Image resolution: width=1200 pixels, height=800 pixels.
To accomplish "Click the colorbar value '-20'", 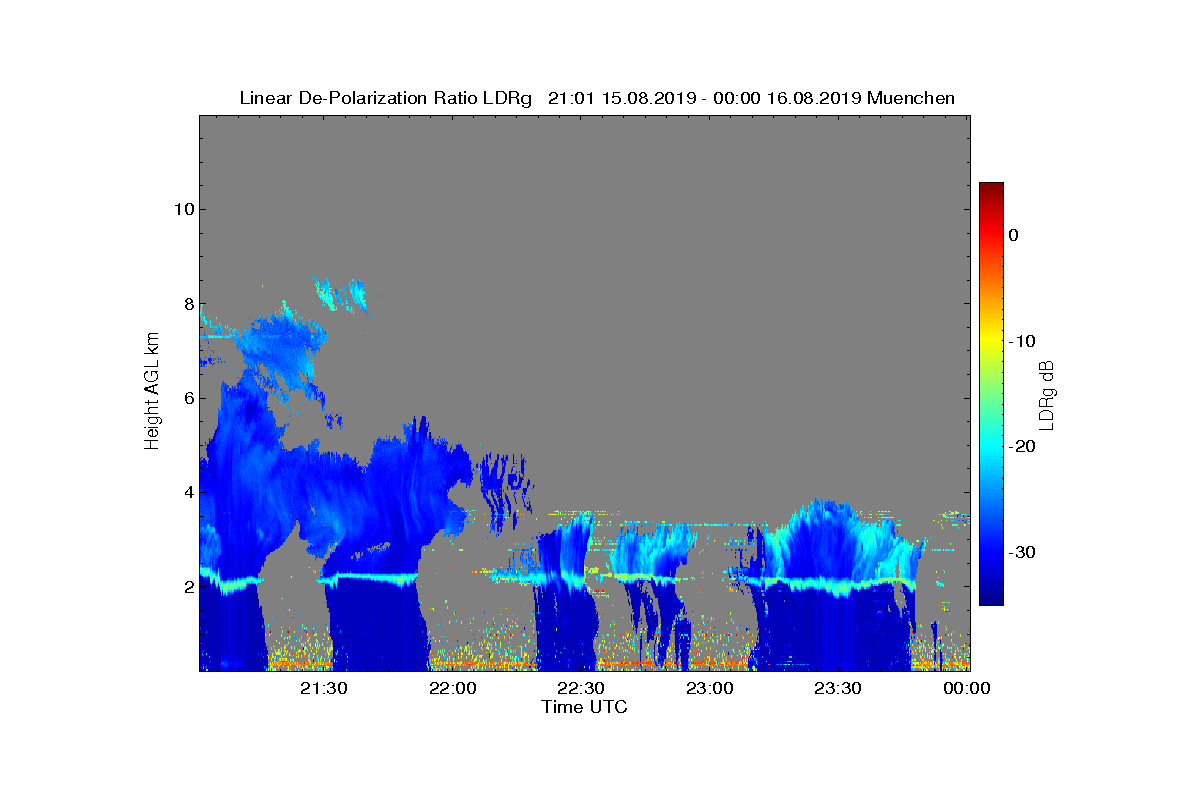I will 1022,447.
